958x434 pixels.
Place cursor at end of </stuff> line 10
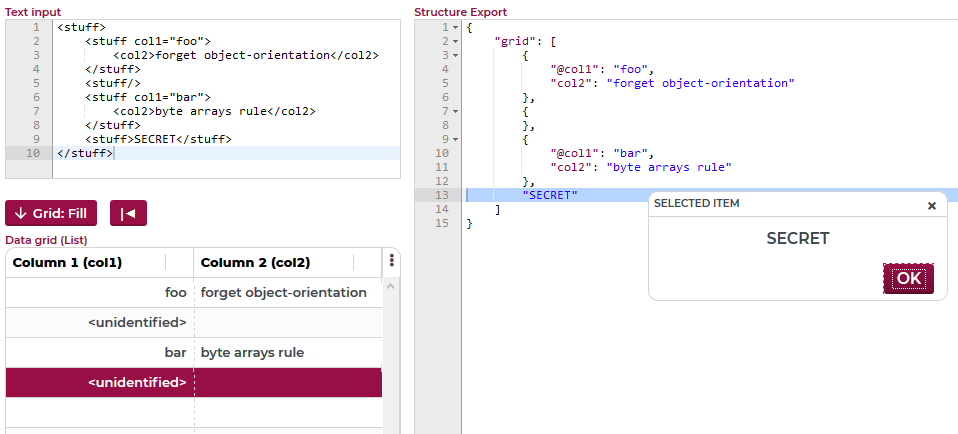(x=114, y=153)
